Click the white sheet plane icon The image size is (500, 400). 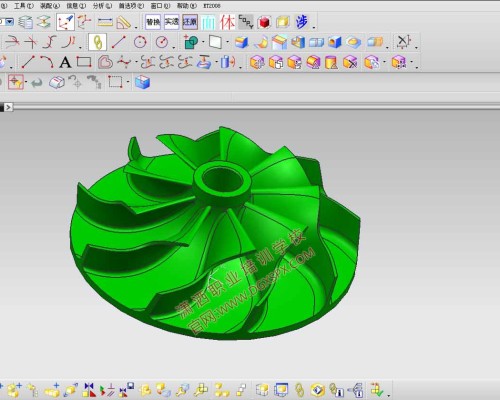[215, 42]
